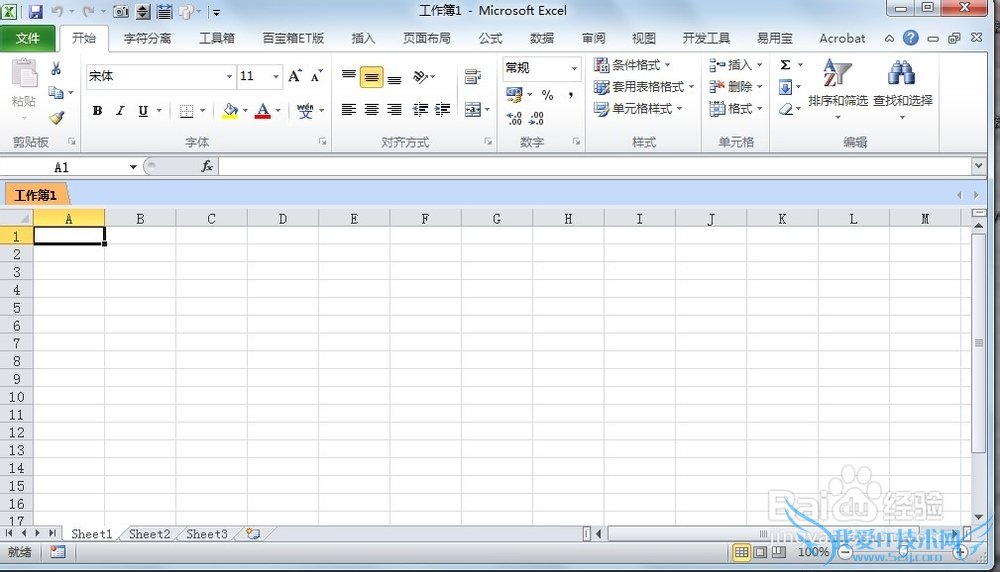1000x572 pixels.
Task: Open the font size dropdown showing 11
Action: tap(276, 77)
